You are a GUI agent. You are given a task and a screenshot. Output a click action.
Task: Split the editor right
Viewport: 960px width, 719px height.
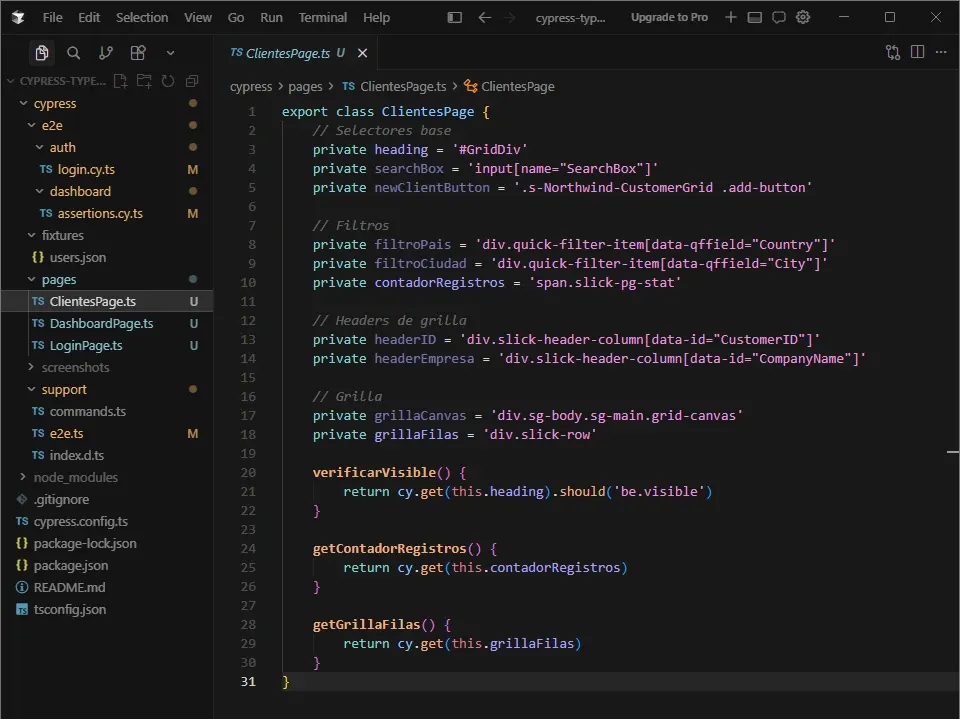pos(917,52)
